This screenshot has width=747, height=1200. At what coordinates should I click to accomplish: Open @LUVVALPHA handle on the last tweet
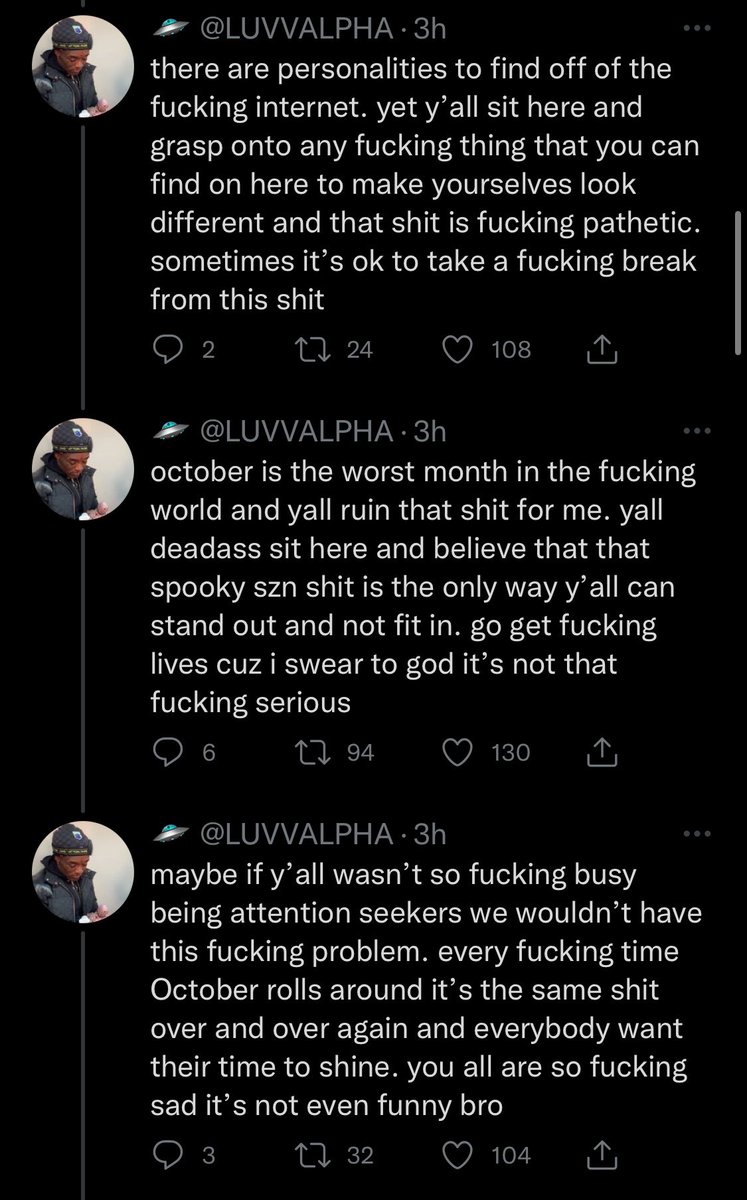[x=297, y=834]
